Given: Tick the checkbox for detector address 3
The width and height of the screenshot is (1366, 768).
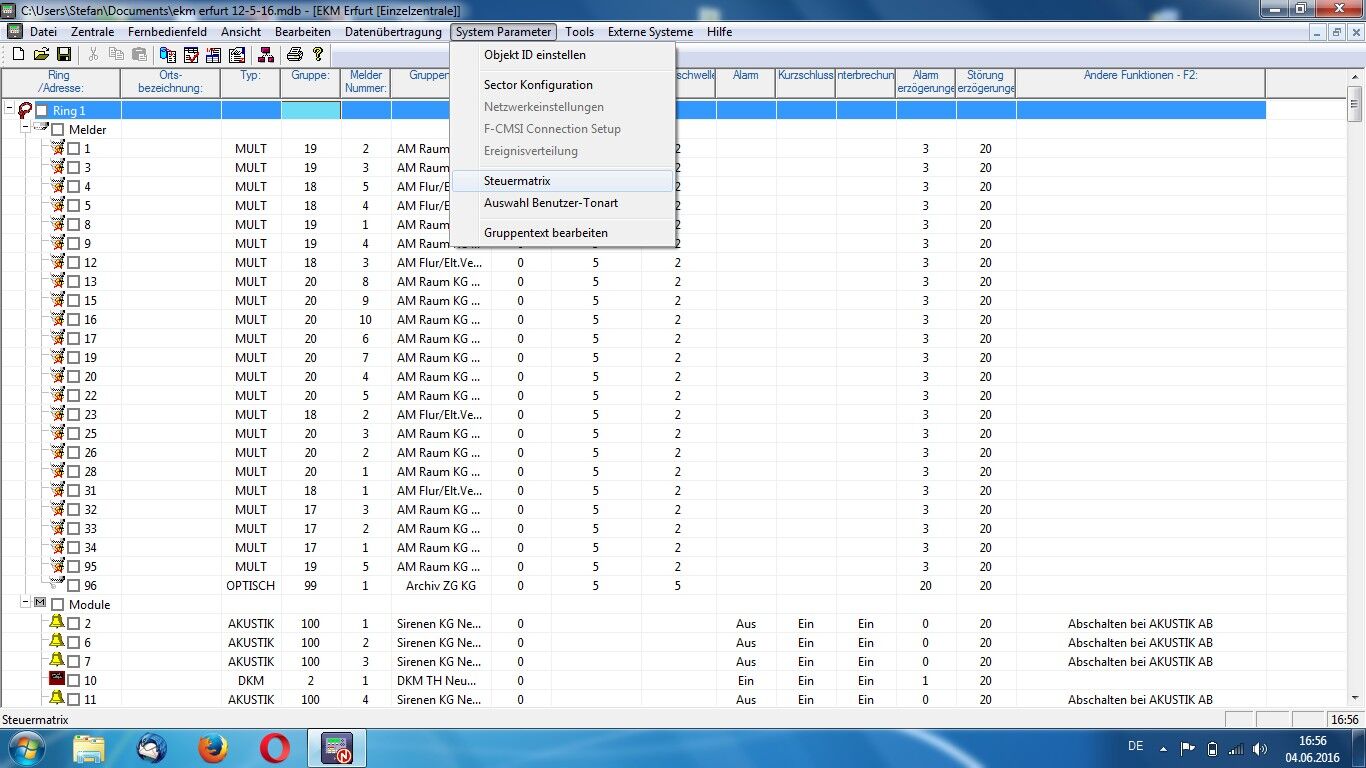Looking at the screenshot, I should pos(74,168).
